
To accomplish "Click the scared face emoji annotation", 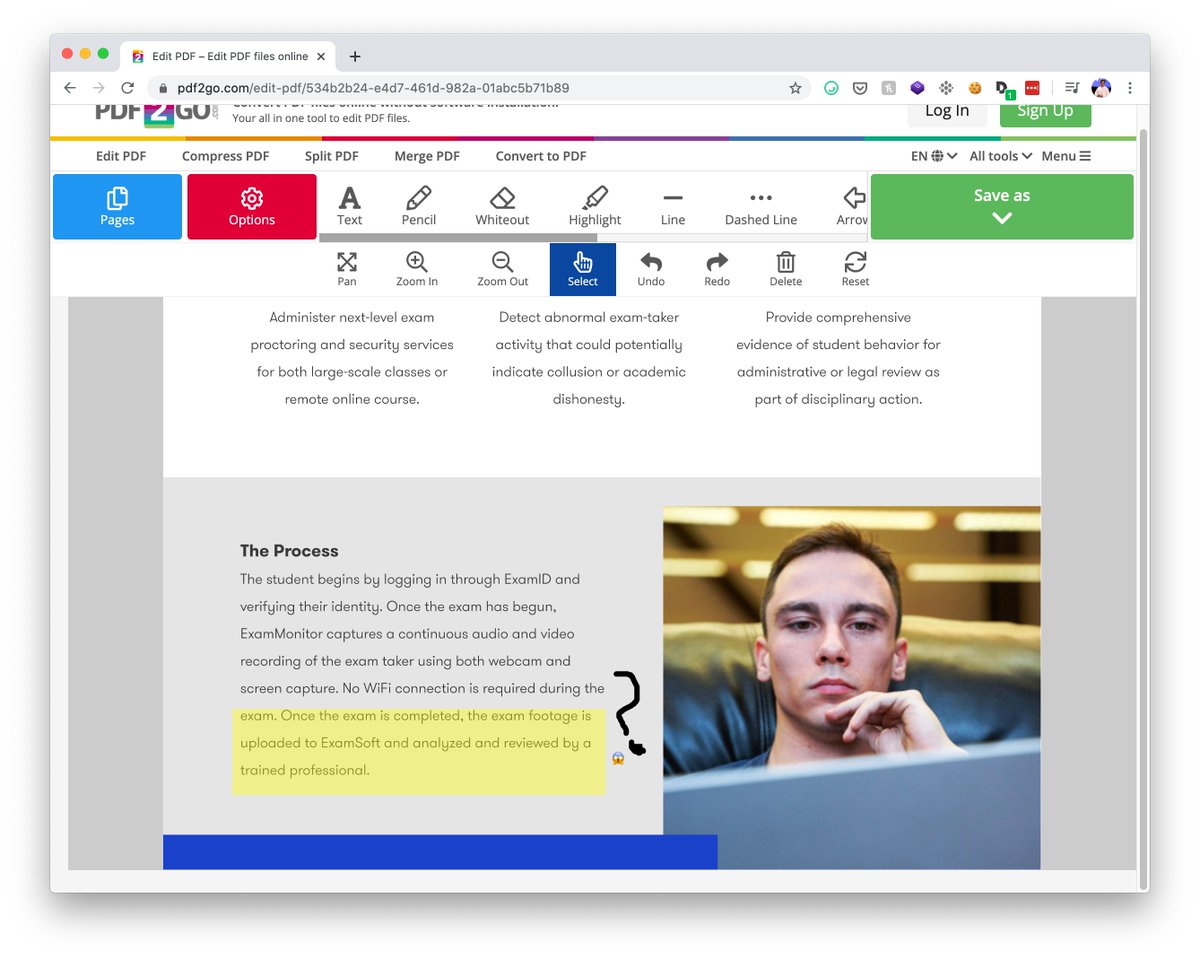I will point(618,759).
